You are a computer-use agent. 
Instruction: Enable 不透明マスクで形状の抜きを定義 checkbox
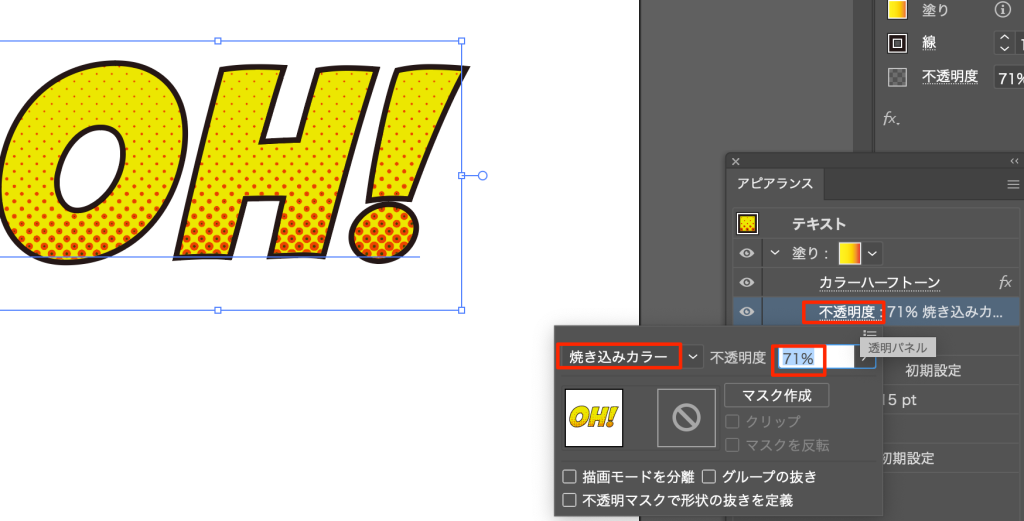(570, 500)
